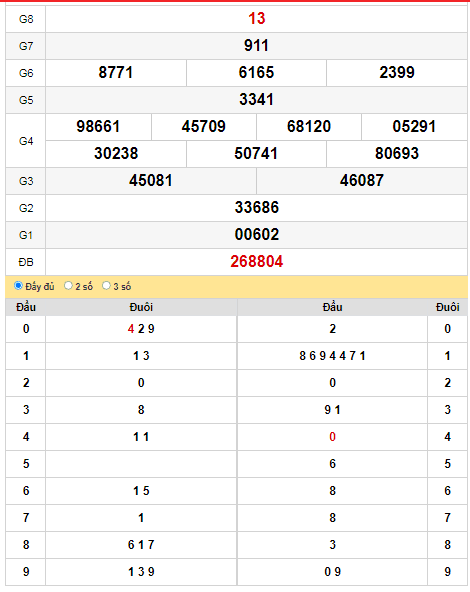Click the G6 number 2399
Viewport: 470px width, 592px height.
click(x=397, y=72)
